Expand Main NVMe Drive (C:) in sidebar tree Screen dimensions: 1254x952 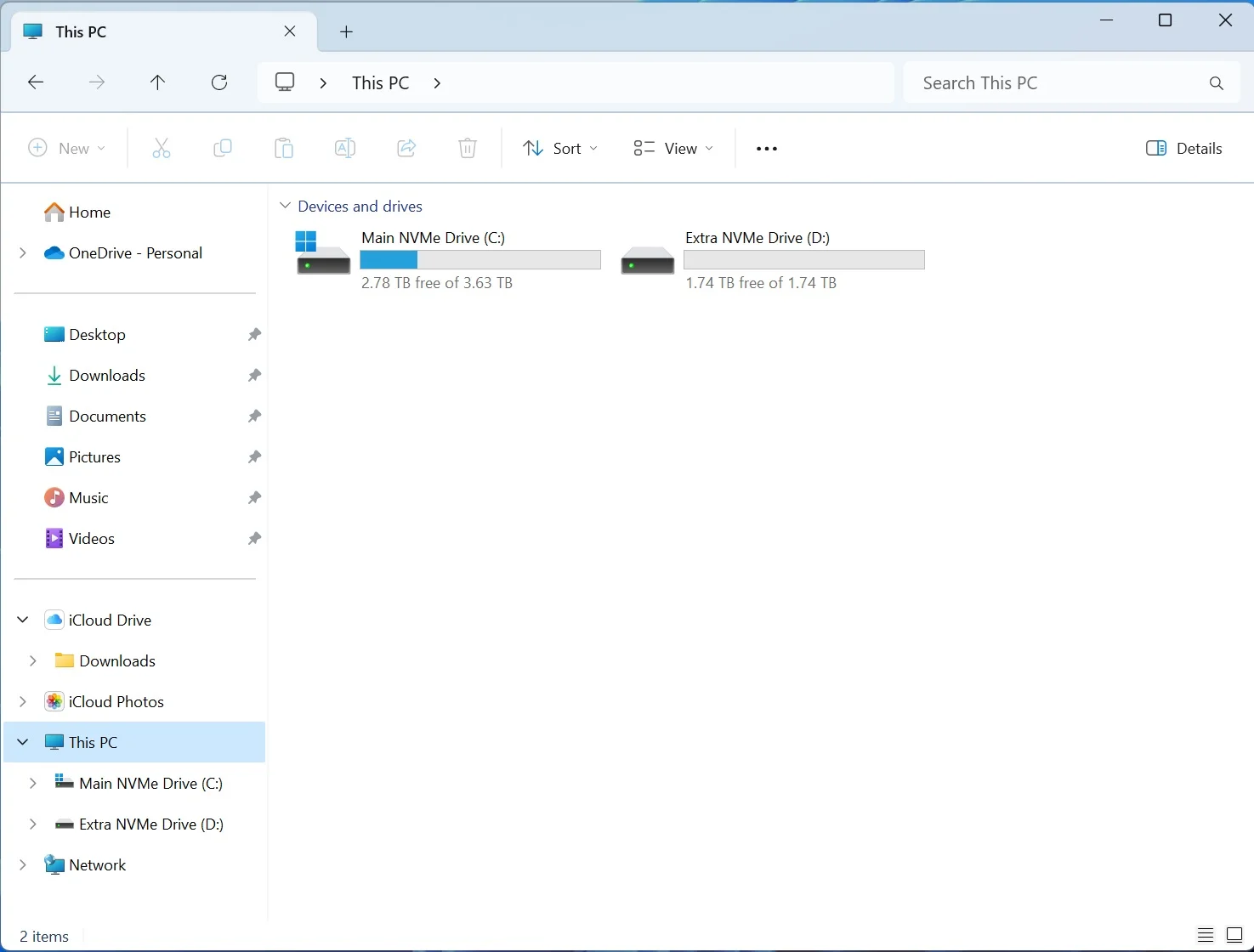32,783
